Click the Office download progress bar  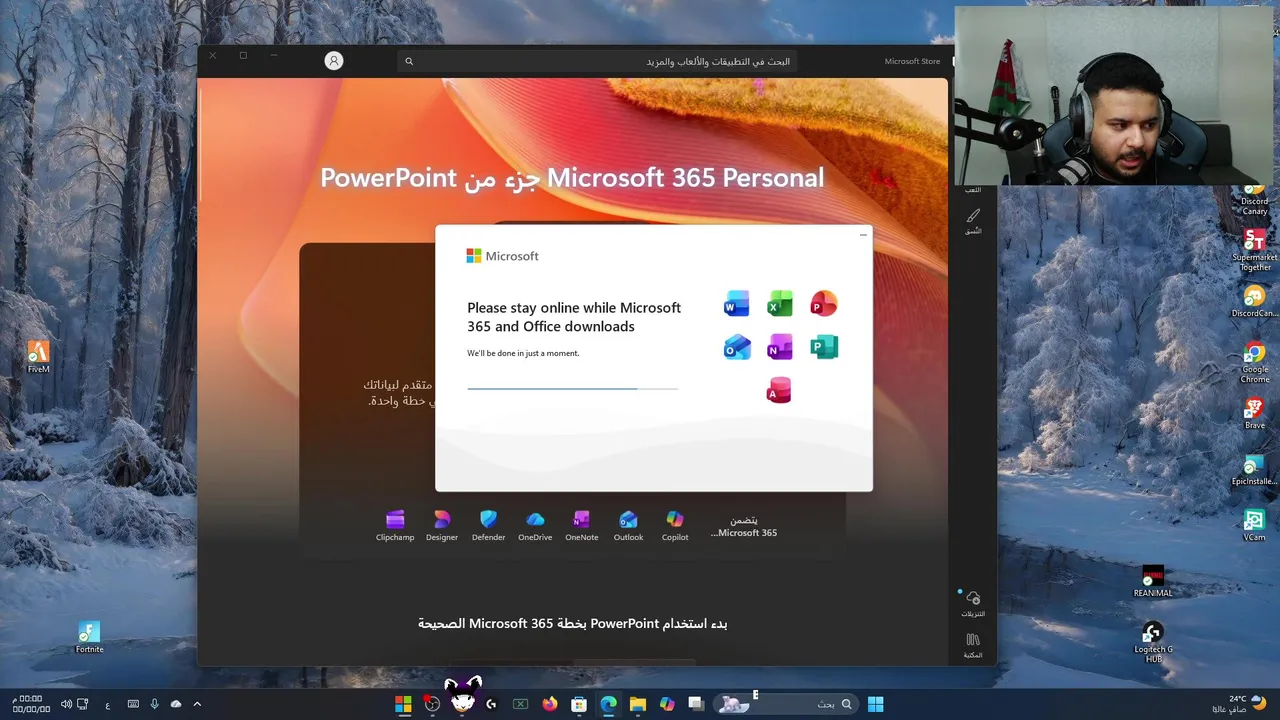click(x=572, y=388)
